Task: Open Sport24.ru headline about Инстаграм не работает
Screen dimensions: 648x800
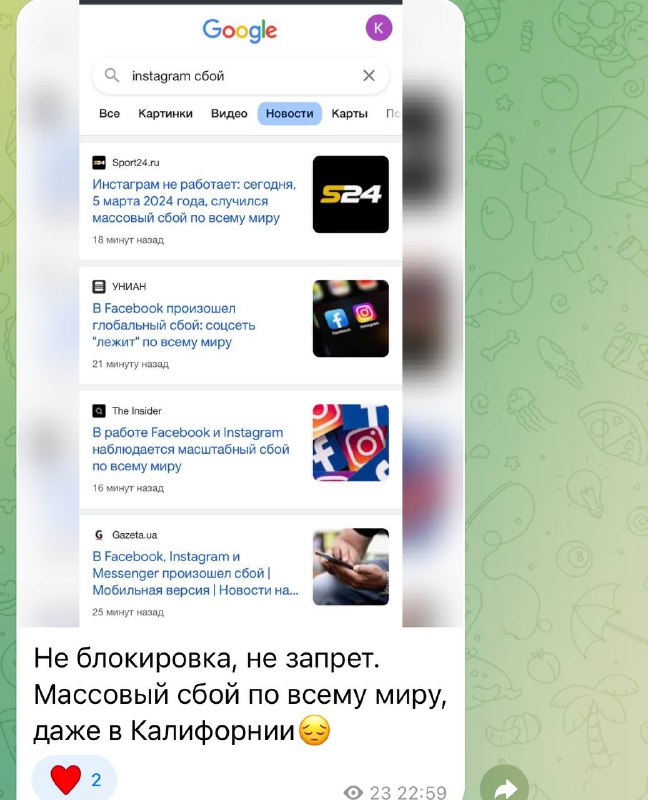Action: pyautogui.click(x=194, y=201)
